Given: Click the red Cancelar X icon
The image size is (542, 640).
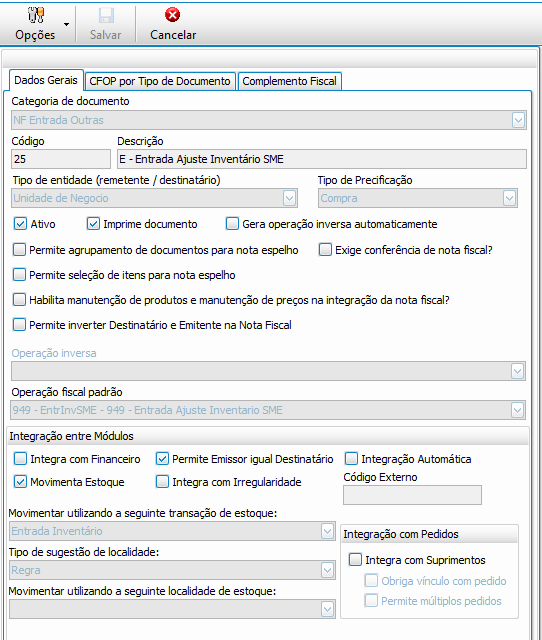Looking at the screenshot, I should point(172,15).
